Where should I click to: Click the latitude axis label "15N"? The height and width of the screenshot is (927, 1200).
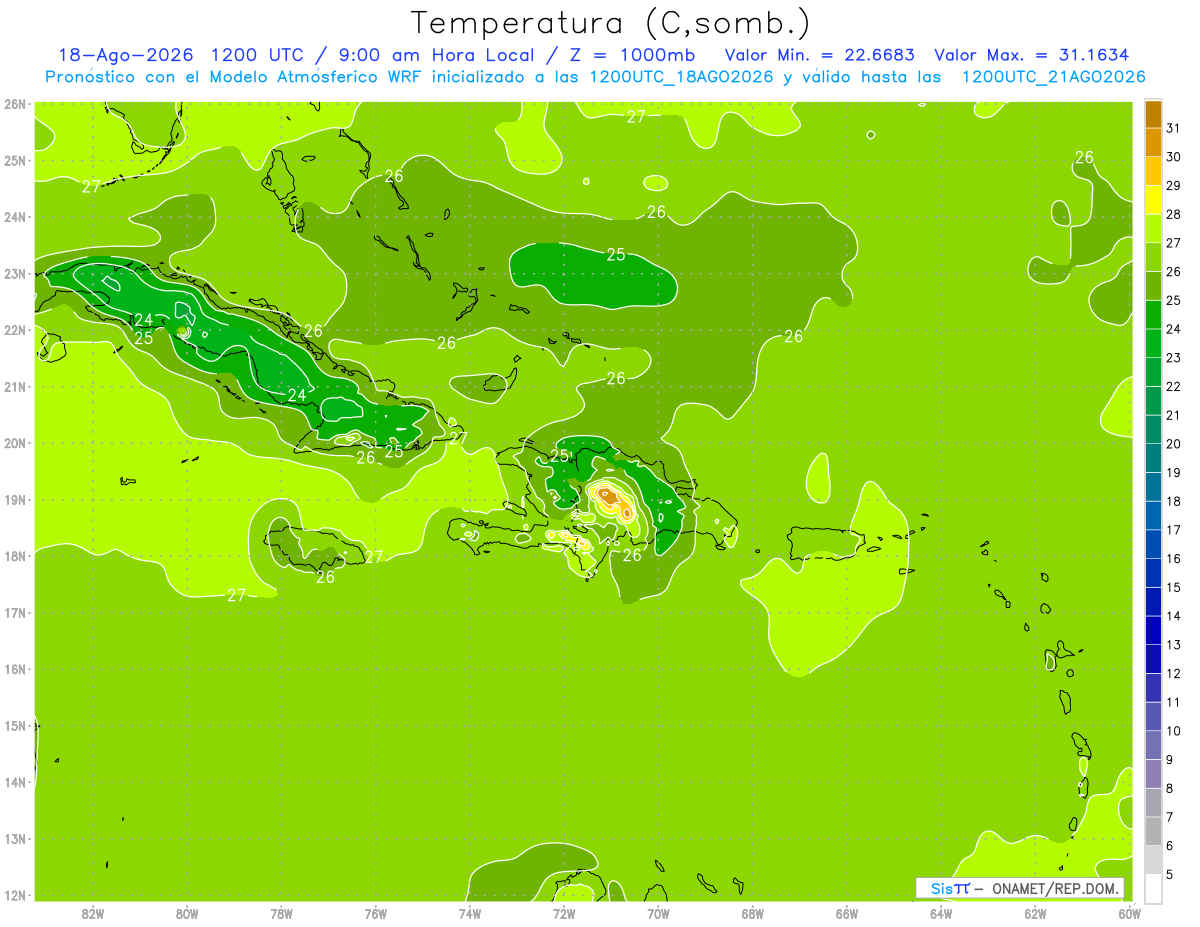click(x=15, y=725)
